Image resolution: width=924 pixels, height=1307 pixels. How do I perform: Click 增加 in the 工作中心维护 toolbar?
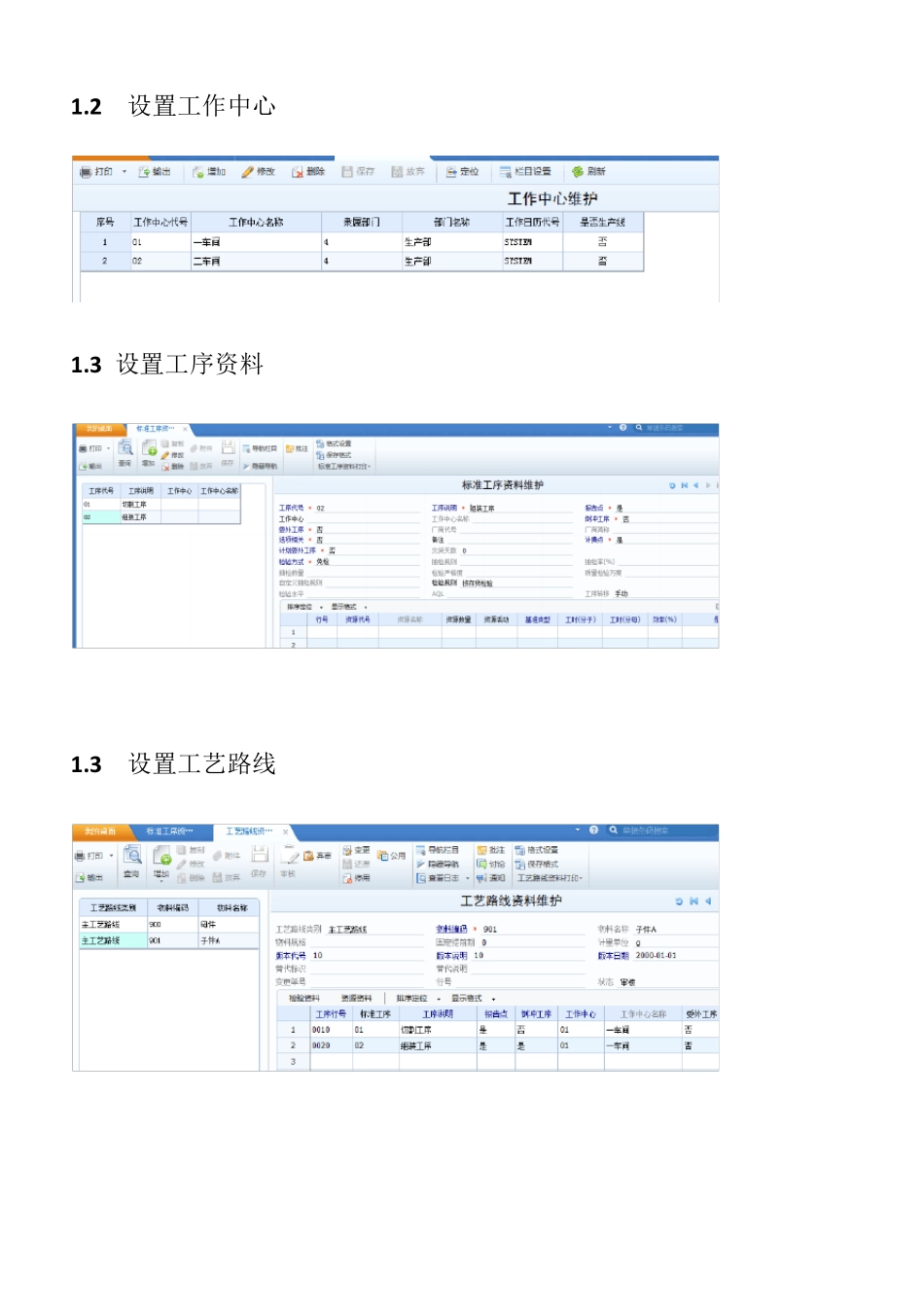(209, 171)
